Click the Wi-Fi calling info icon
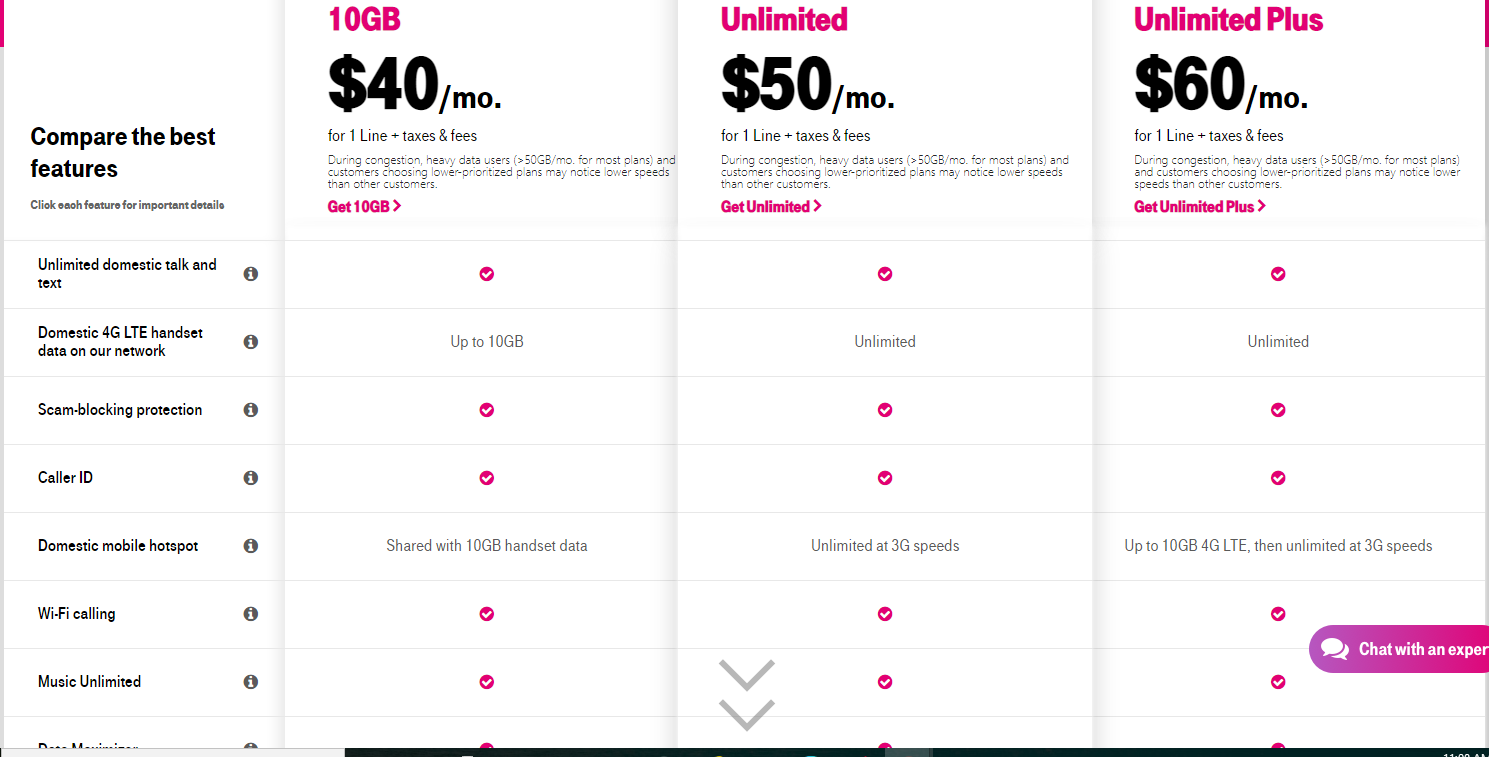Image resolution: width=1489 pixels, height=757 pixels. (251, 613)
